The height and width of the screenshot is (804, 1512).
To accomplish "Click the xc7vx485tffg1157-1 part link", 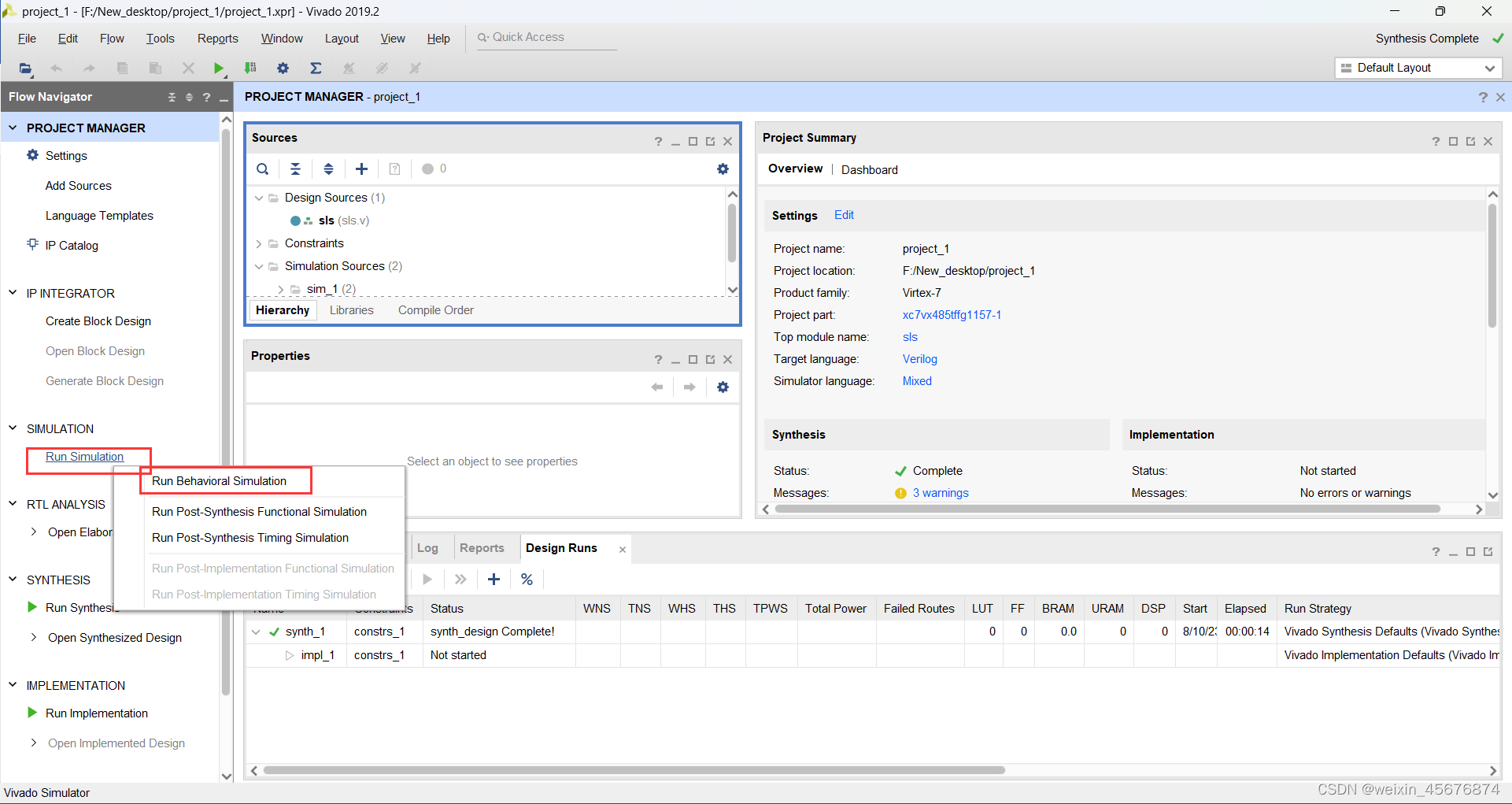I will tap(952, 314).
